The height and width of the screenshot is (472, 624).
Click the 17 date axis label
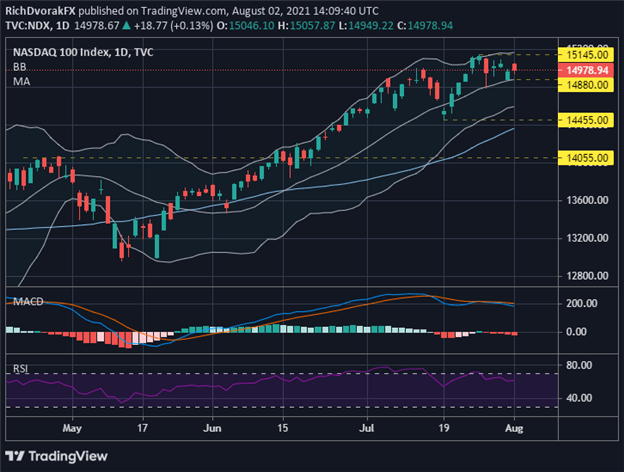(142, 428)
